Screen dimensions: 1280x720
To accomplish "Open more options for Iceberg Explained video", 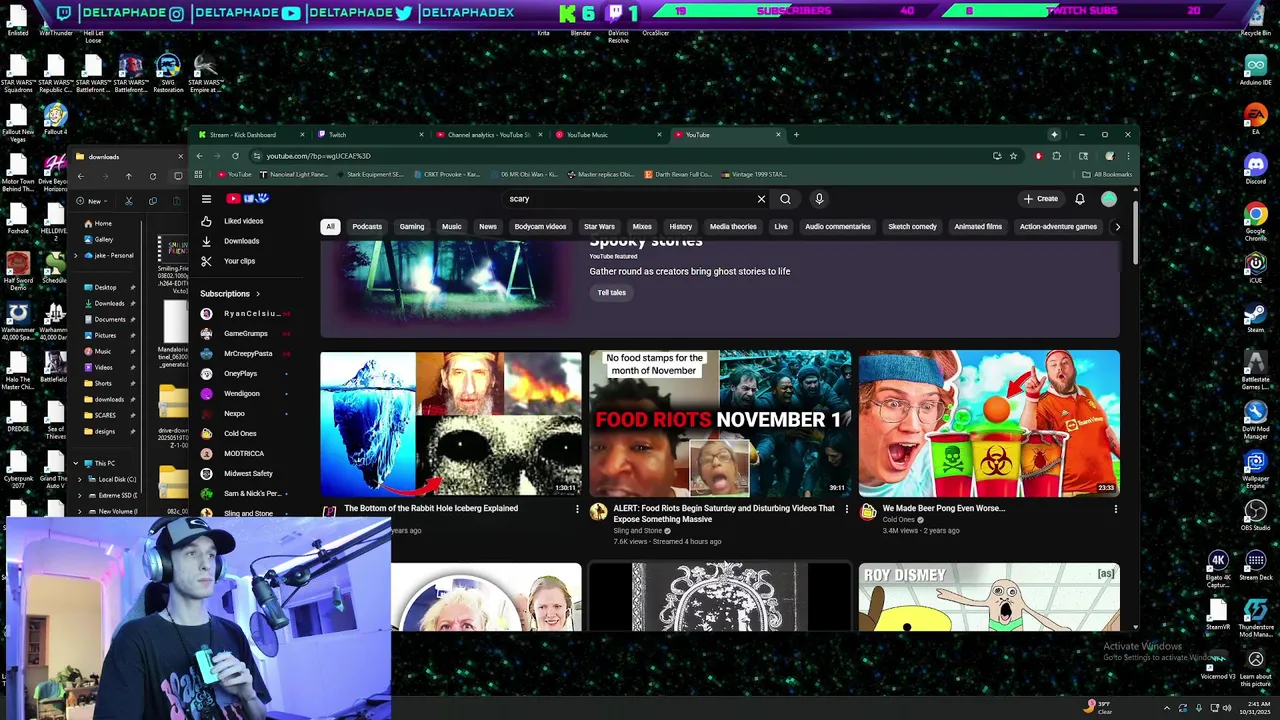I will pyautogui.click(x=577, y=509).
